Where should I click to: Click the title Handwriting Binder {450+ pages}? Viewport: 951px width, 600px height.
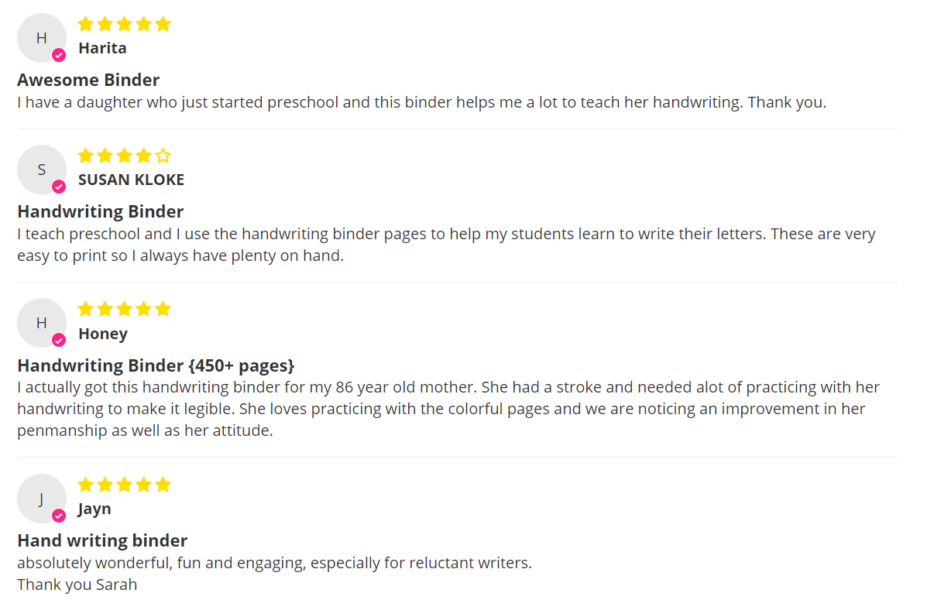click(x=156, y=366)
